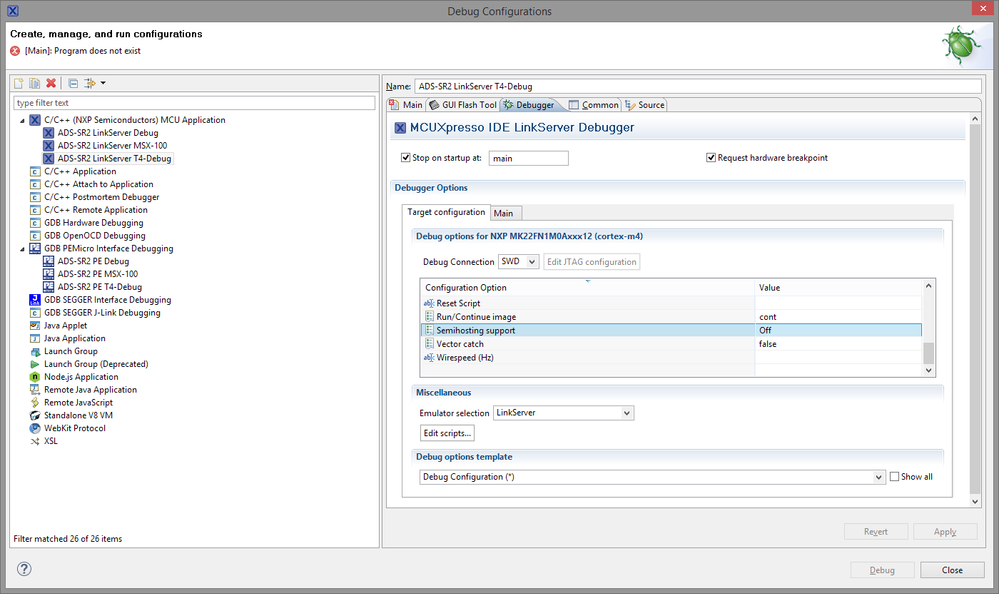The height and width of the screenshot is (594, 999).
Task: Click the Remote Java Application icon
Action: (x=35, y=389)
